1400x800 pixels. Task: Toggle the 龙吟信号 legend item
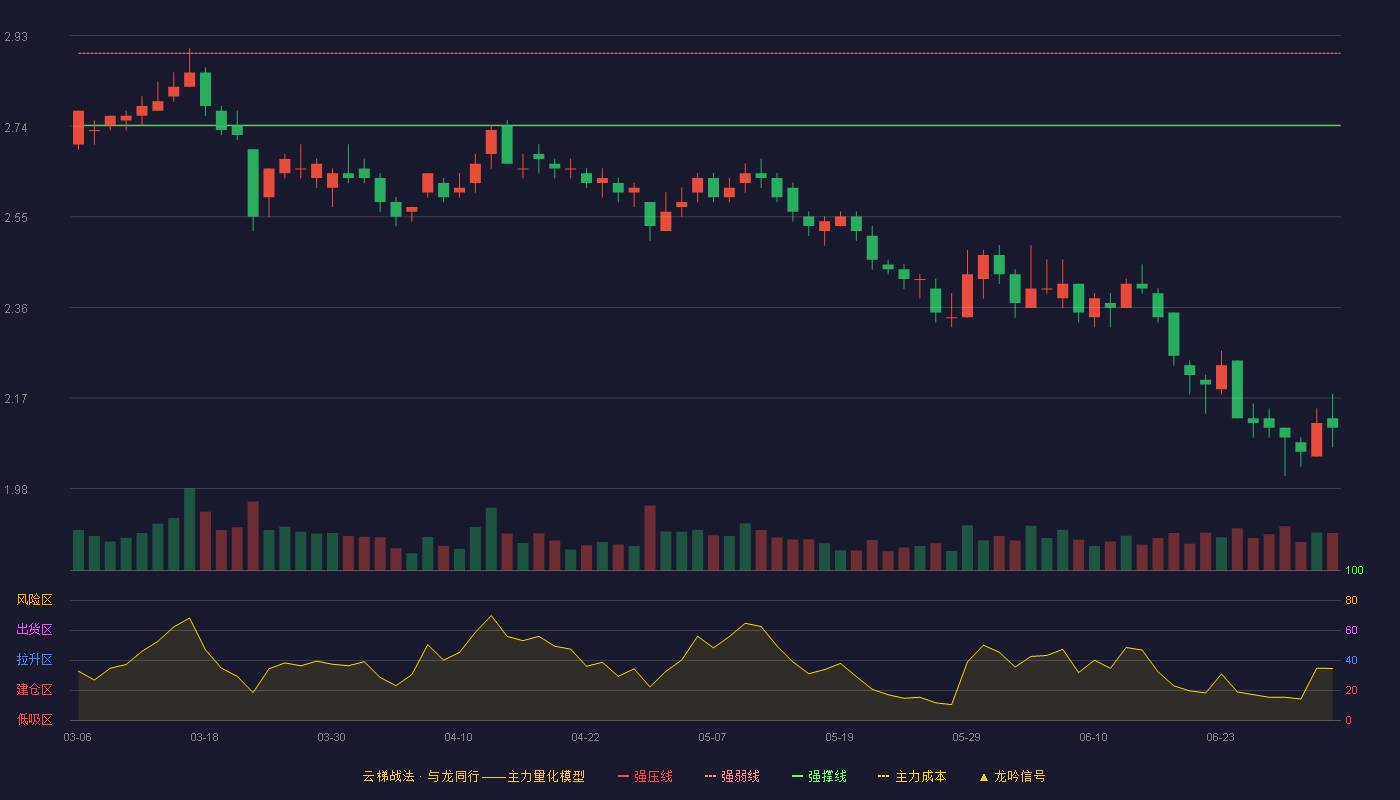pyautogui.click(x=1011, y=776)
